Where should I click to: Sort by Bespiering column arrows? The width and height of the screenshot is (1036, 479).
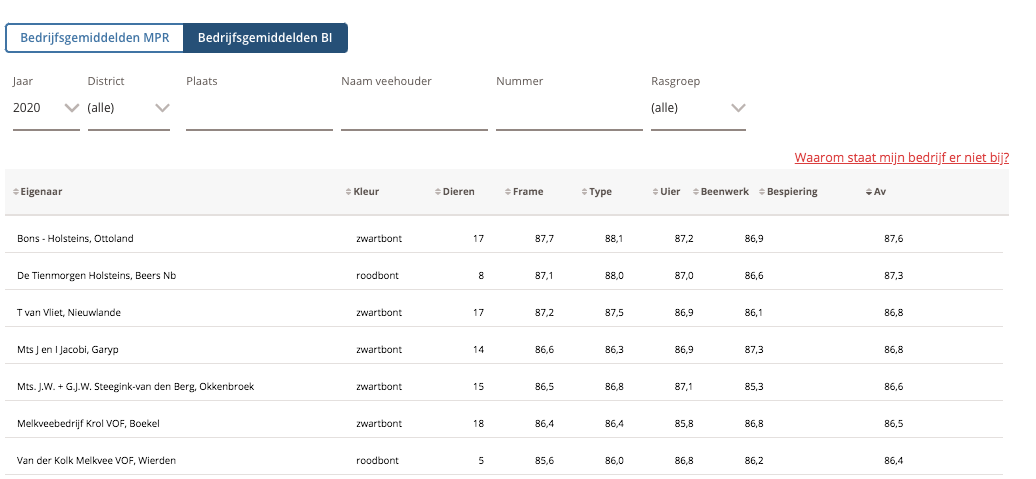pyautogui.click(x=762, y=192)
